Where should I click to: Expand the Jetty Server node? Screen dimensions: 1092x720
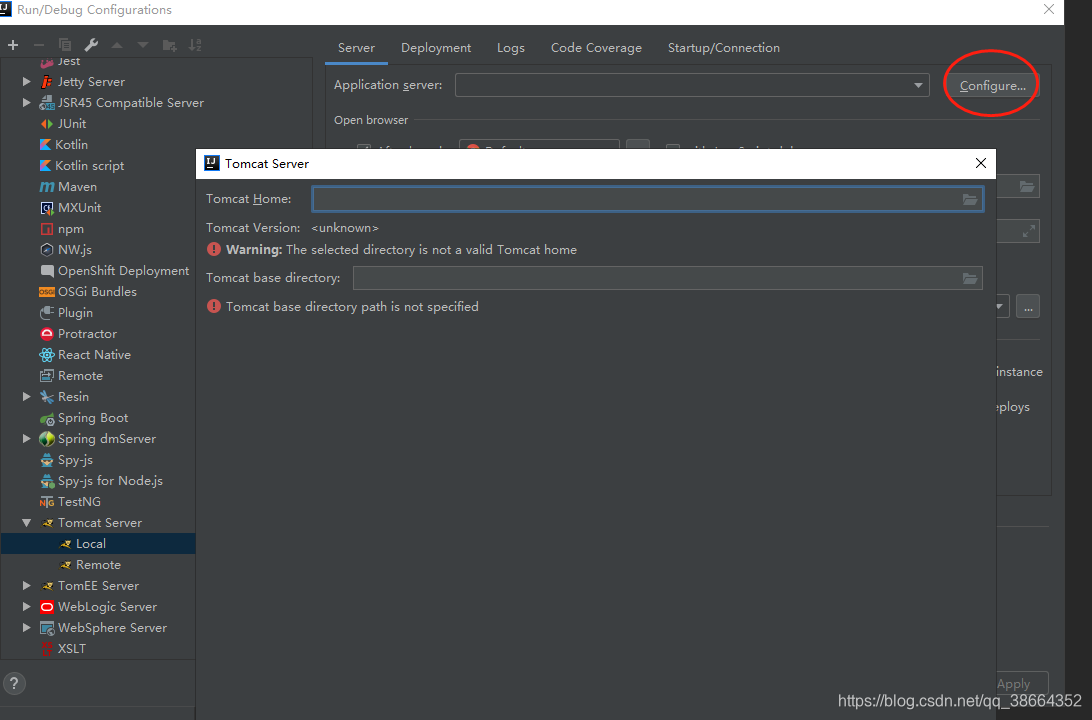(26, 81)
